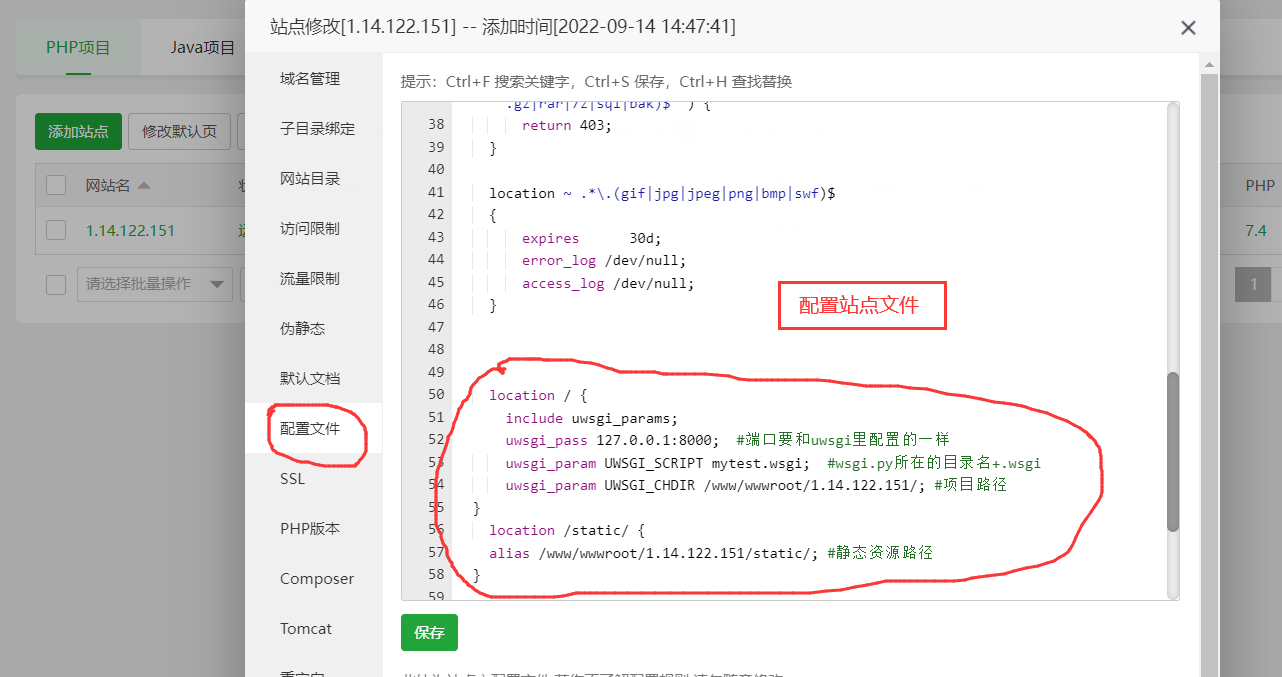
Task: Check the checkbox beside site 1.14.122.151
Action: point(56,230)
